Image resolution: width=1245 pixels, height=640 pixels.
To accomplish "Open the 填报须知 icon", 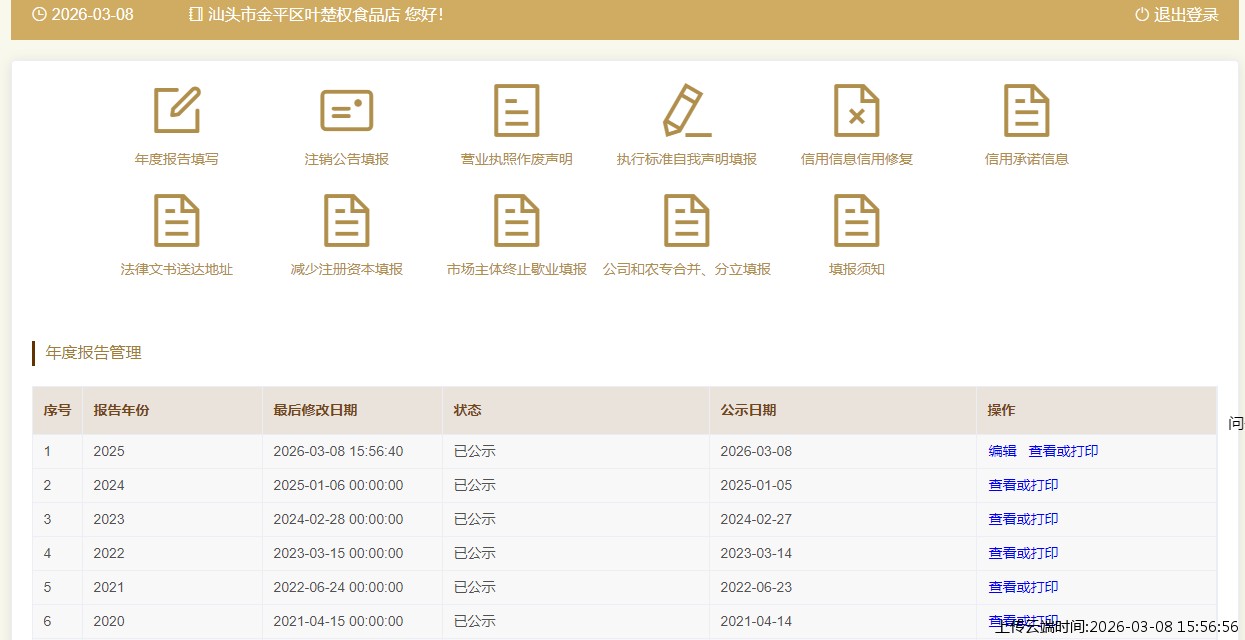I will [x=856, y=221].
